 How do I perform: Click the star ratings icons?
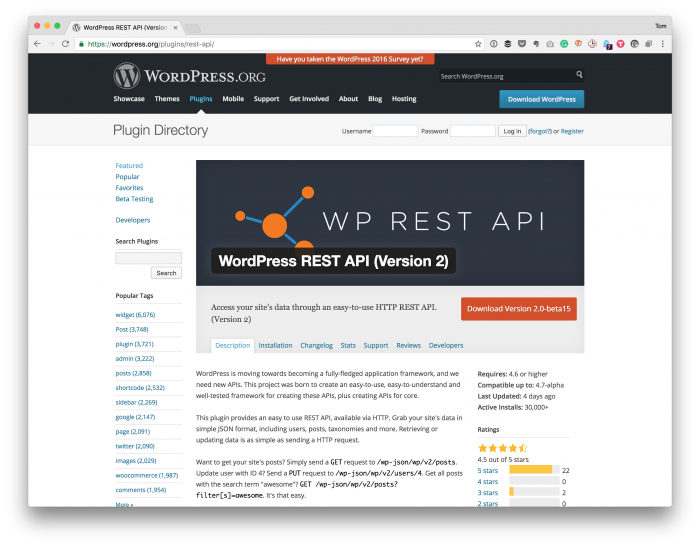[502, 448]
